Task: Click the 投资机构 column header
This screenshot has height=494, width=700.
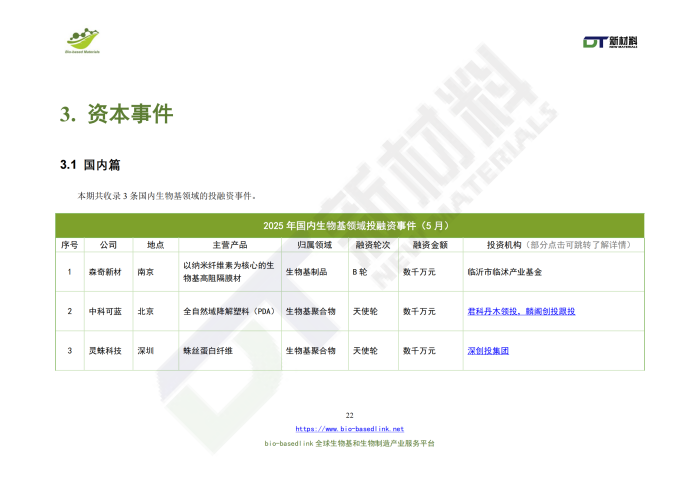Action: pyautogui.click(x=505, y=244)
